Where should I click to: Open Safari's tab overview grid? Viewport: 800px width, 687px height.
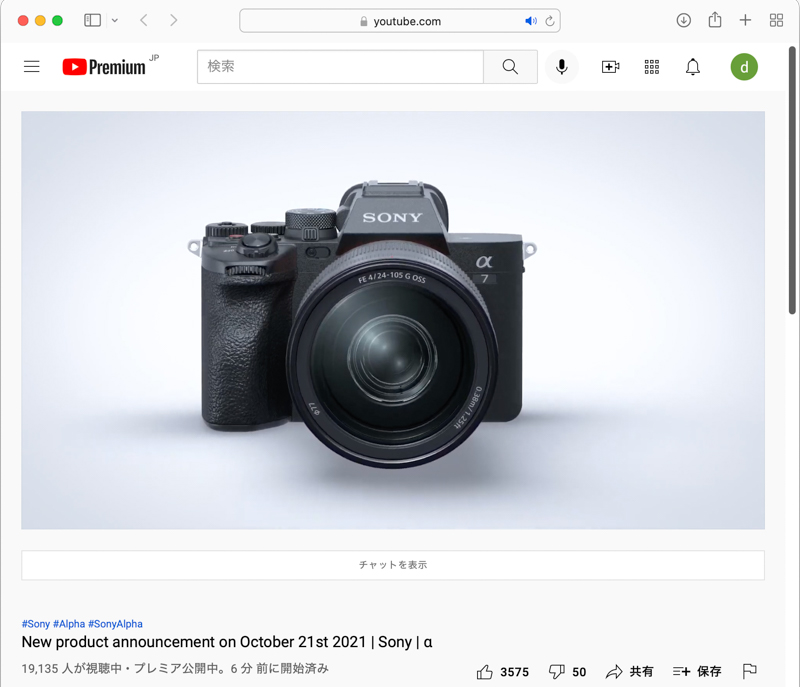pos(776,20)
